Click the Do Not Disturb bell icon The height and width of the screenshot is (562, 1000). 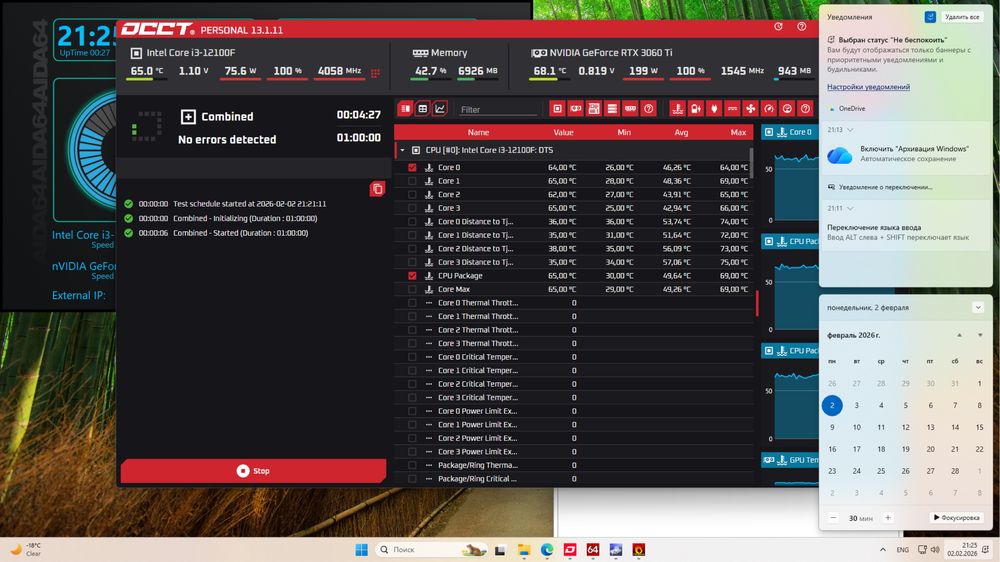tap(930, 17)
